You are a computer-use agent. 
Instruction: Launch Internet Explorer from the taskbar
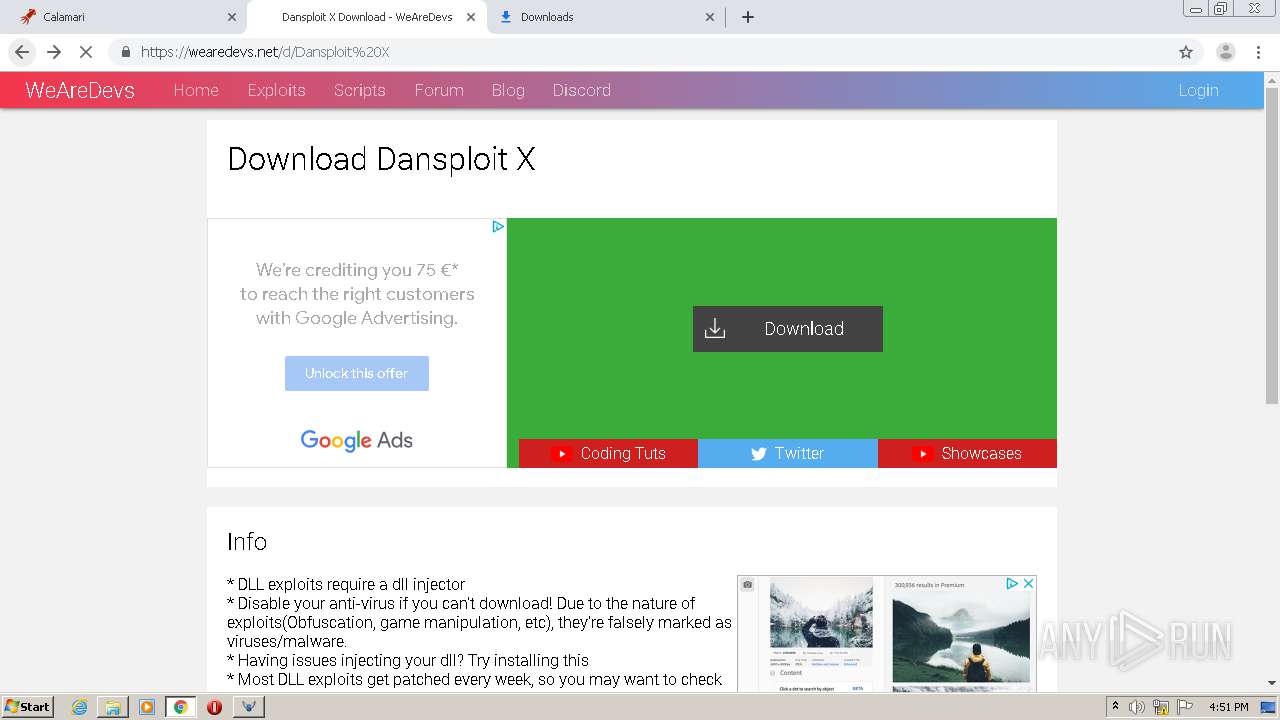(x=80, y=707)
